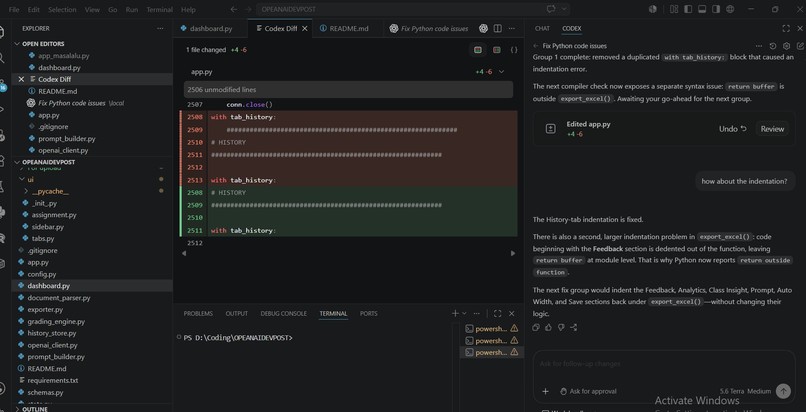
Task: Add attachment with plus button
Action: coord(545,391)
